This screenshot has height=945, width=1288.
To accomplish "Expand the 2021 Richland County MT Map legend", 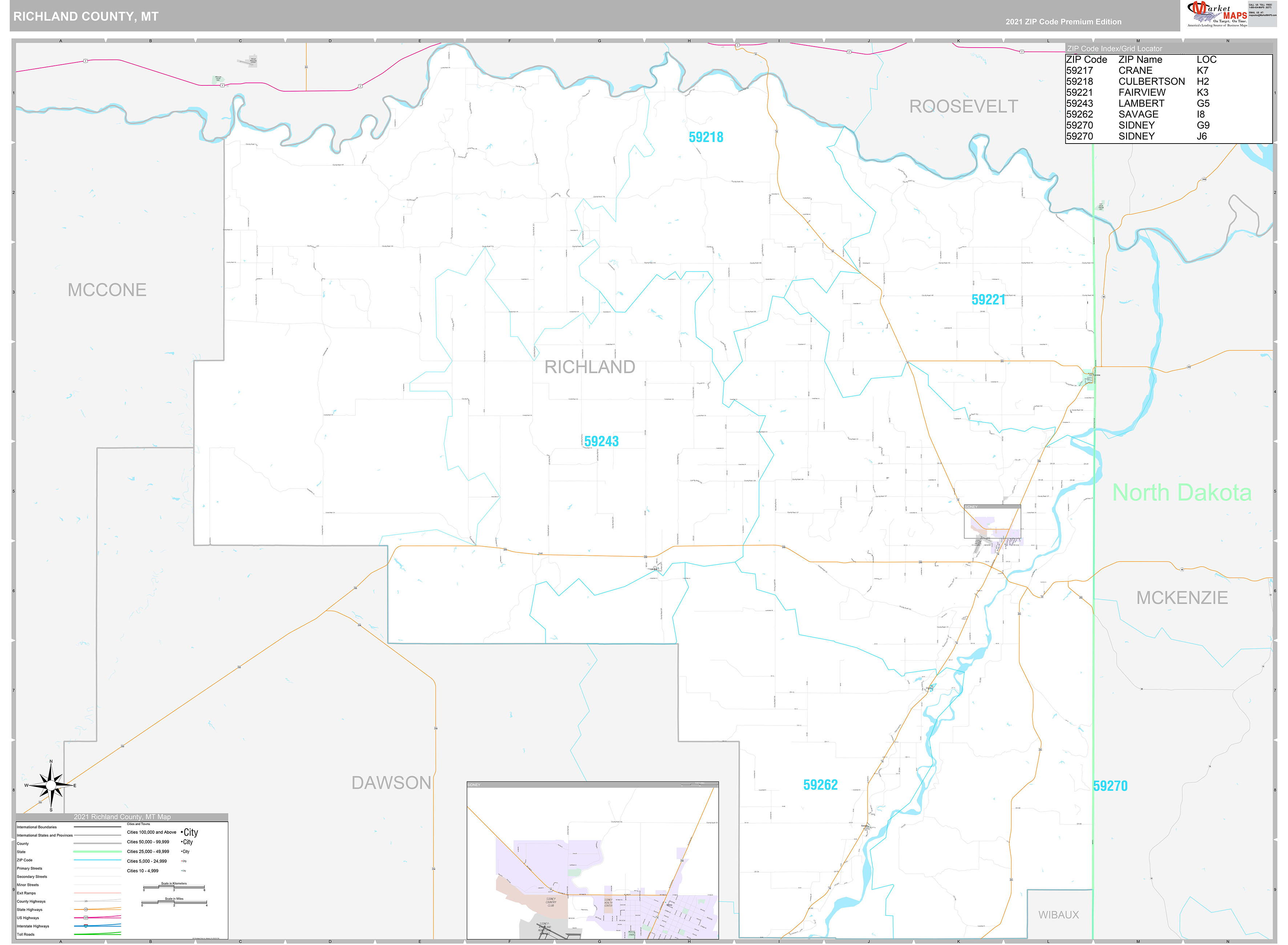I will point(122,817).
